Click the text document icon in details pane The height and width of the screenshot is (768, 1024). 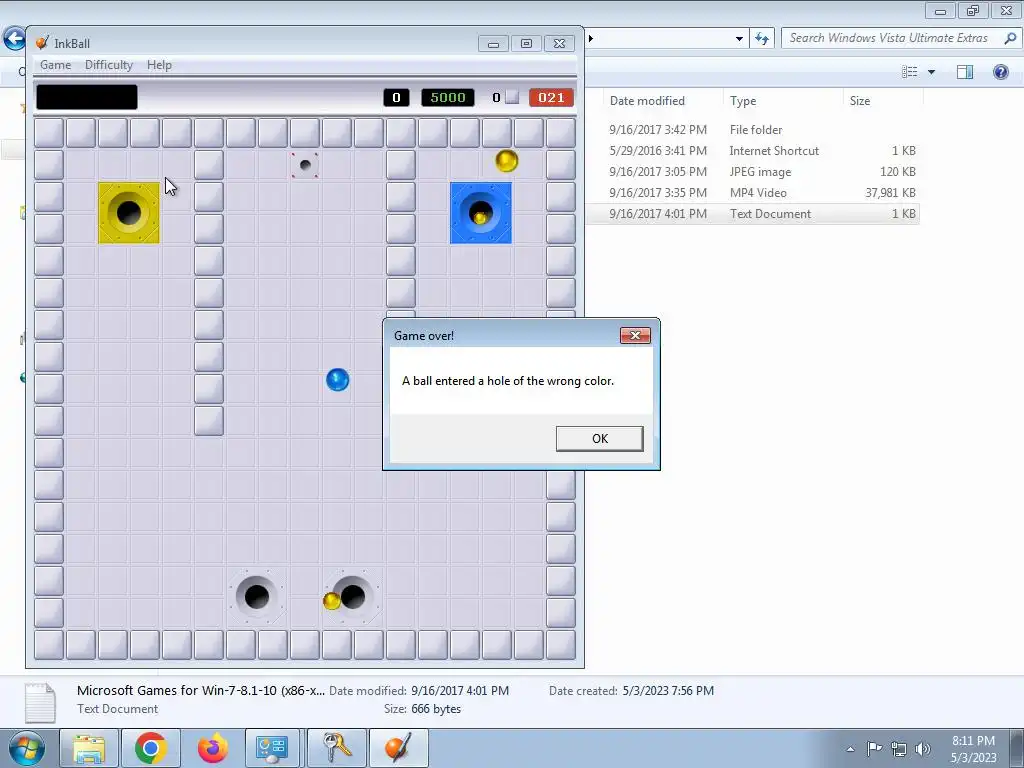coord(40,703)
